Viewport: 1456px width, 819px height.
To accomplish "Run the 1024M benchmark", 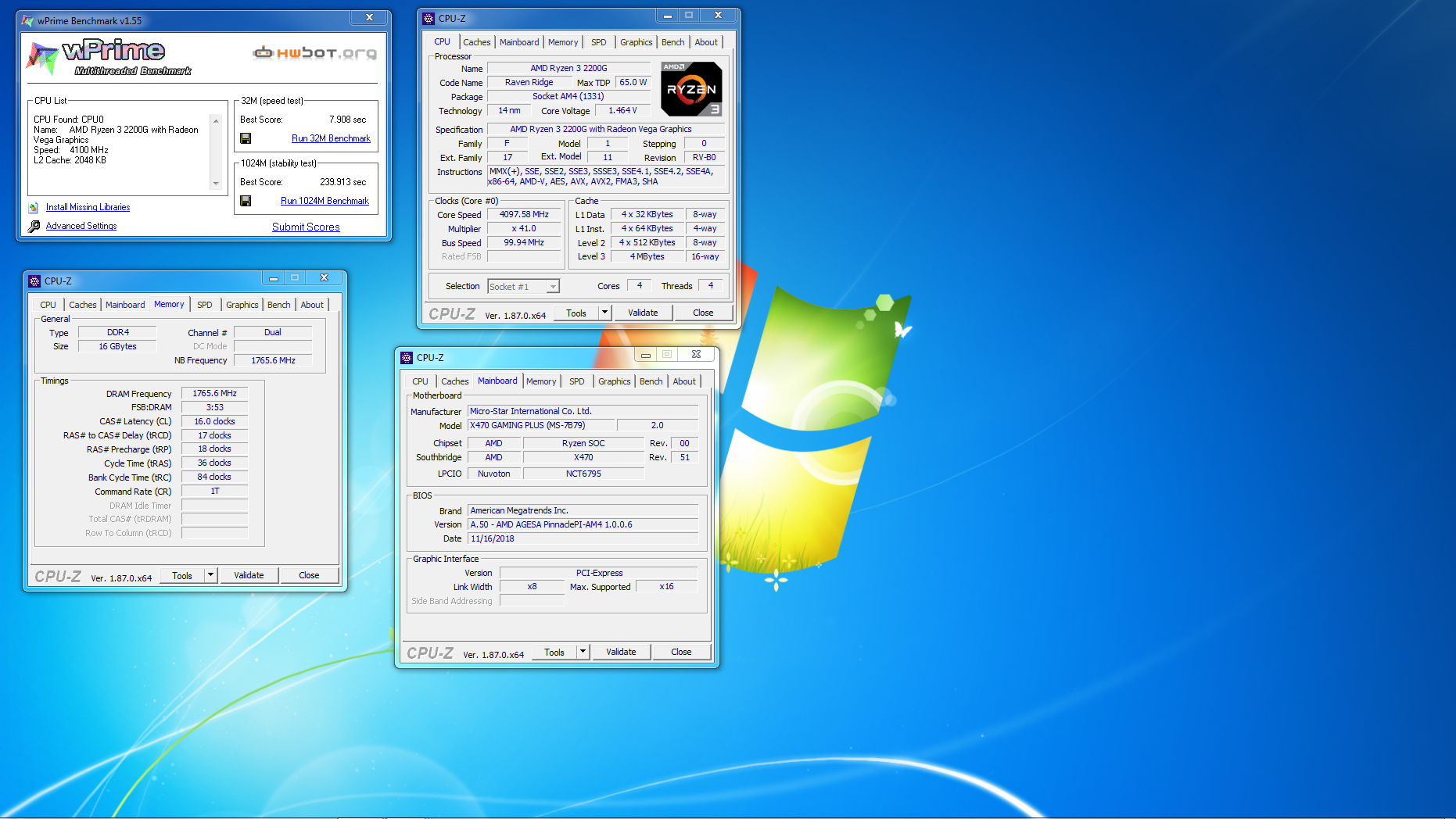I will [x=325, y=201].
